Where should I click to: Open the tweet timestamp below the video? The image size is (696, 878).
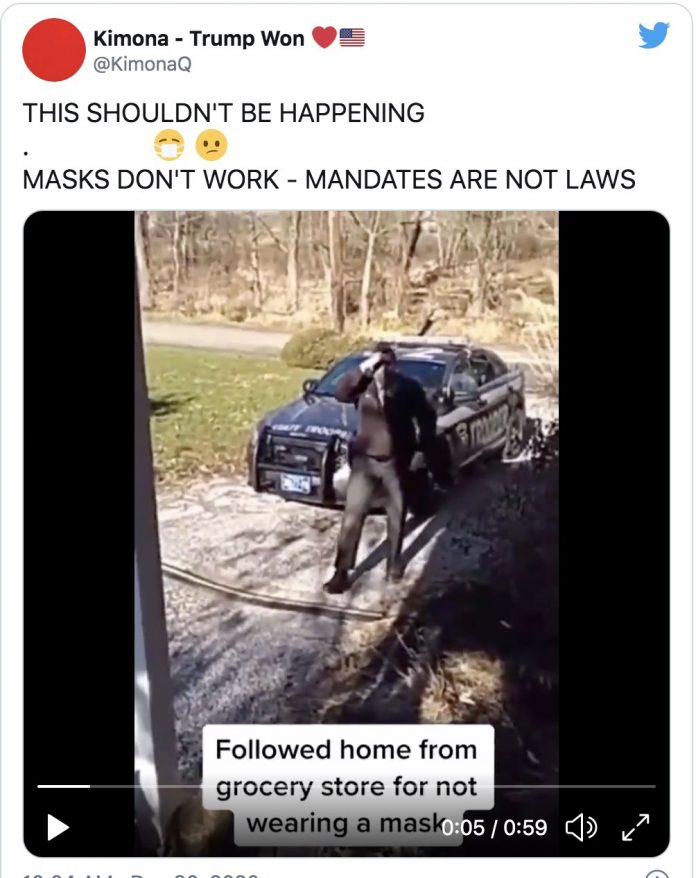pyautogui.click(x=140, y=875)
